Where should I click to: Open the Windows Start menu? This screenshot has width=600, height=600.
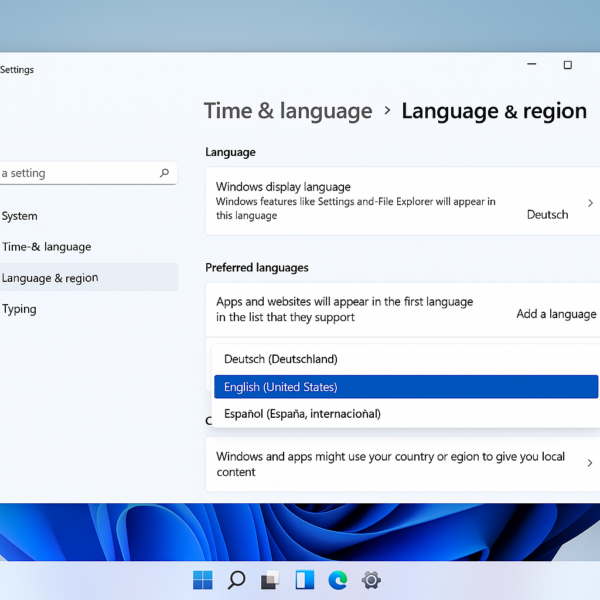[203, 580]
